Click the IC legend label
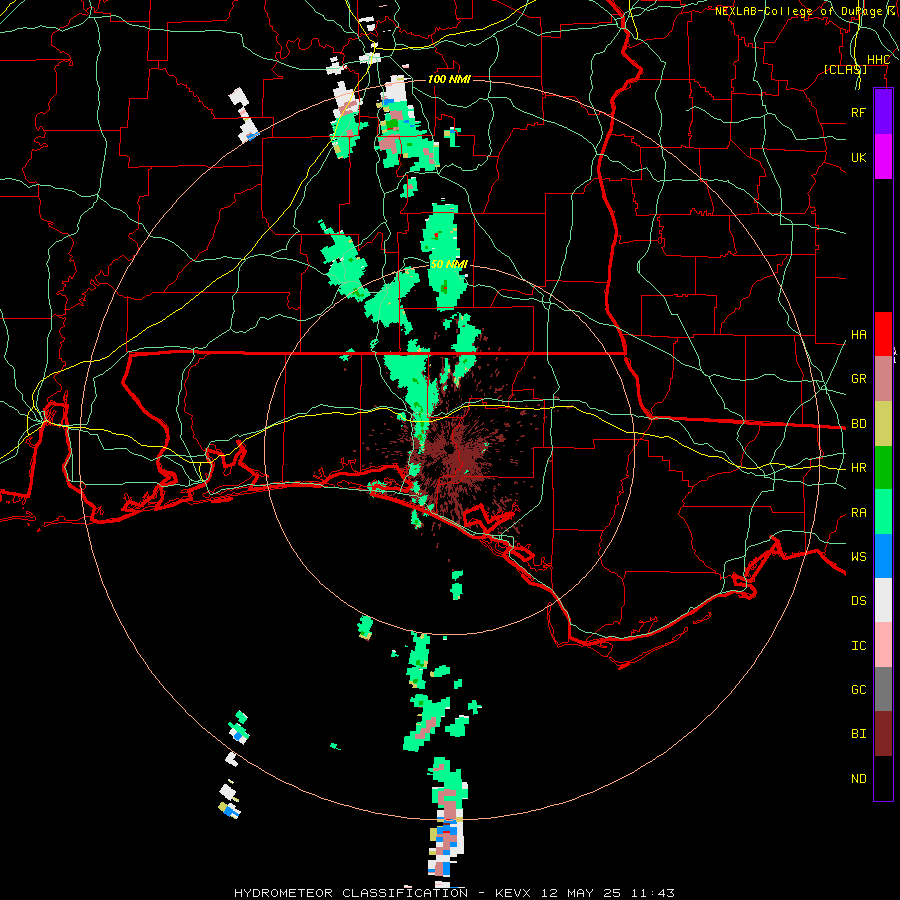The width and height of the screenshot is (900, 900). pos(859,645)
